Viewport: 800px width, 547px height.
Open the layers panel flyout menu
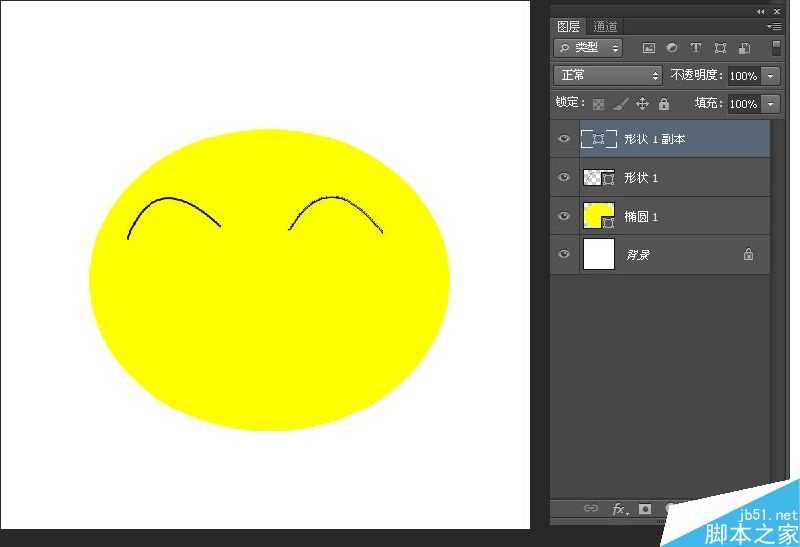click(x=773, y=27)
